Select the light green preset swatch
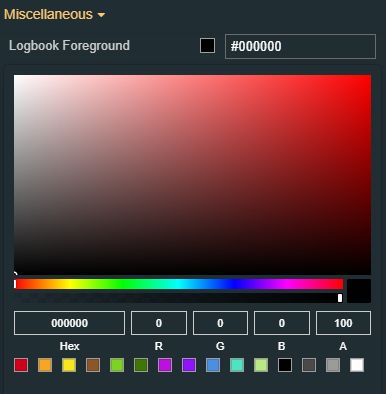This screenshot has height=394, width=386. pyautogui.click(x=117, y=365)
